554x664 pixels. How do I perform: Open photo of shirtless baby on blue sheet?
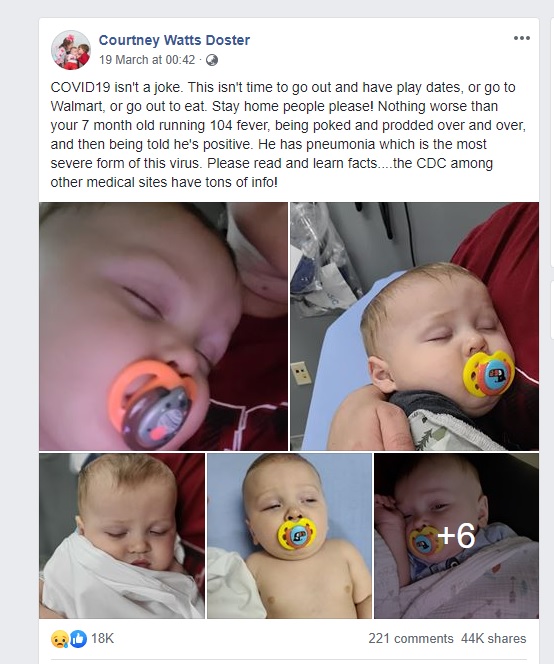[289, 536]
